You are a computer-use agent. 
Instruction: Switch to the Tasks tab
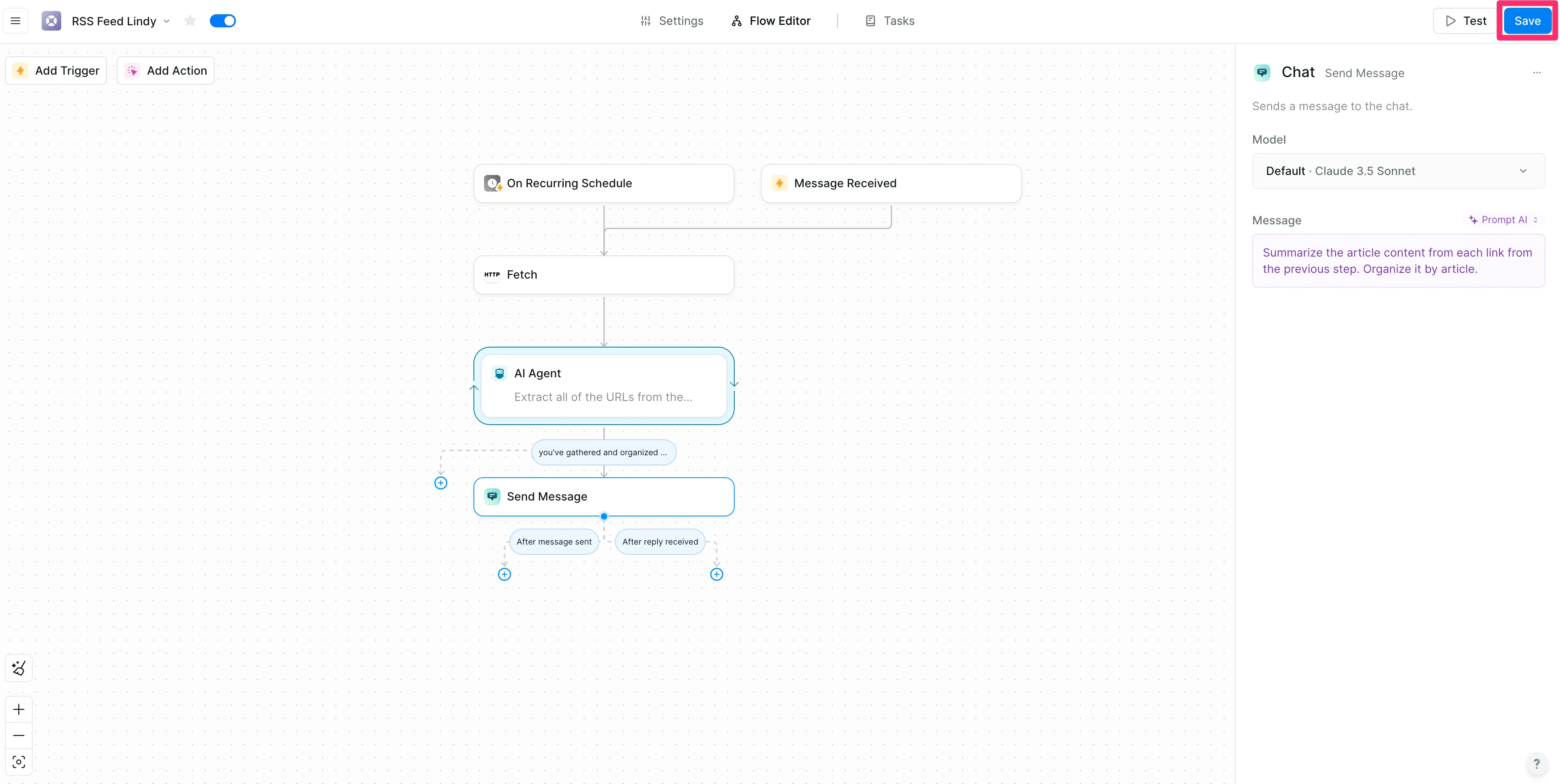point(890,20)
